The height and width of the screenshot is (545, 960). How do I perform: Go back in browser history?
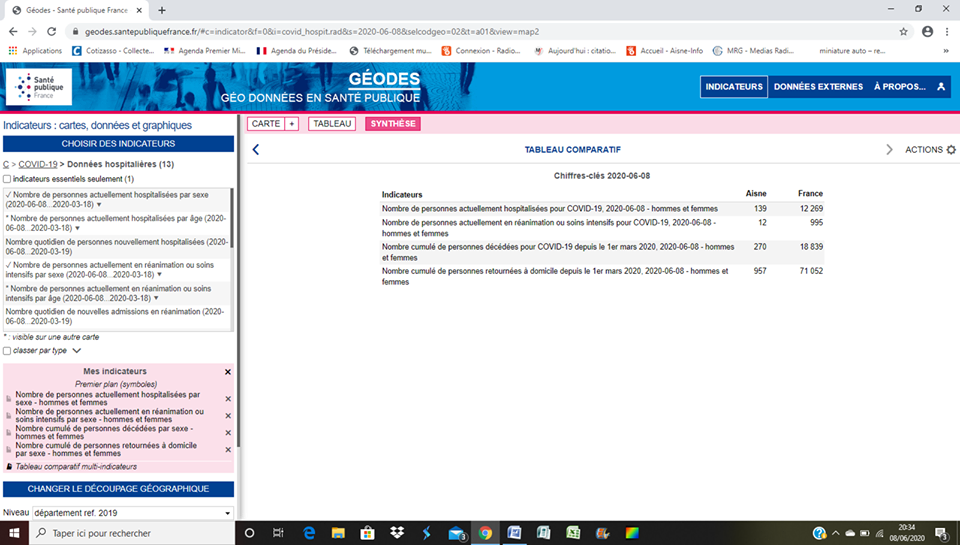13,32
